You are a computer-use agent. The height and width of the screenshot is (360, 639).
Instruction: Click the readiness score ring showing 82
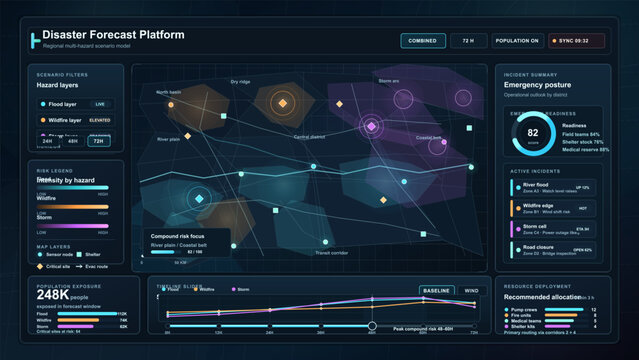[x=533, y=133]
